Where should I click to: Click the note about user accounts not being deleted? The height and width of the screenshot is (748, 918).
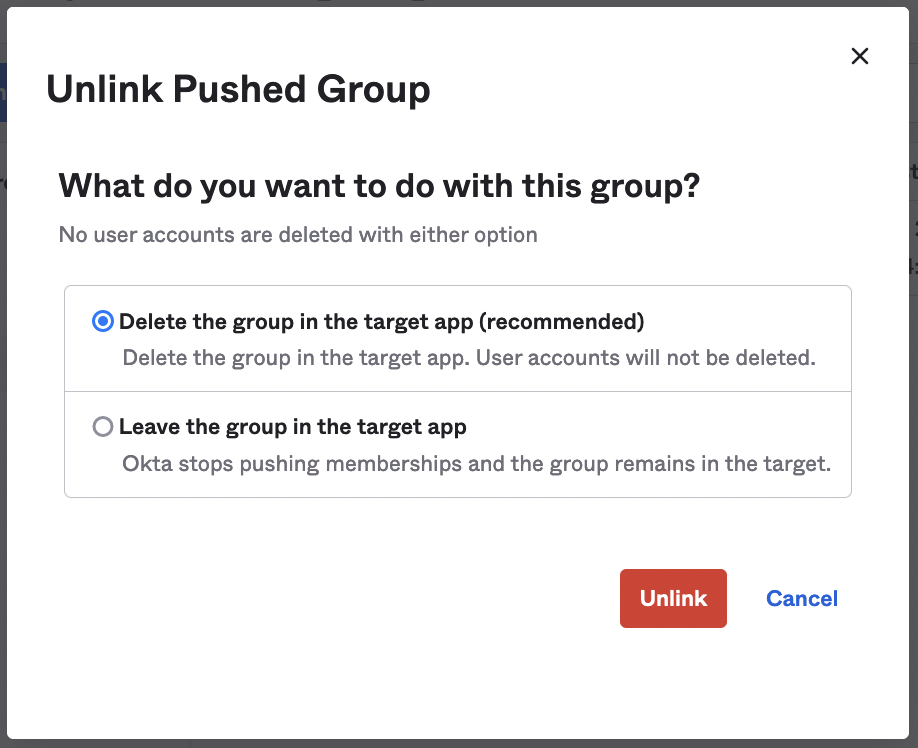[x=297, y=234]
